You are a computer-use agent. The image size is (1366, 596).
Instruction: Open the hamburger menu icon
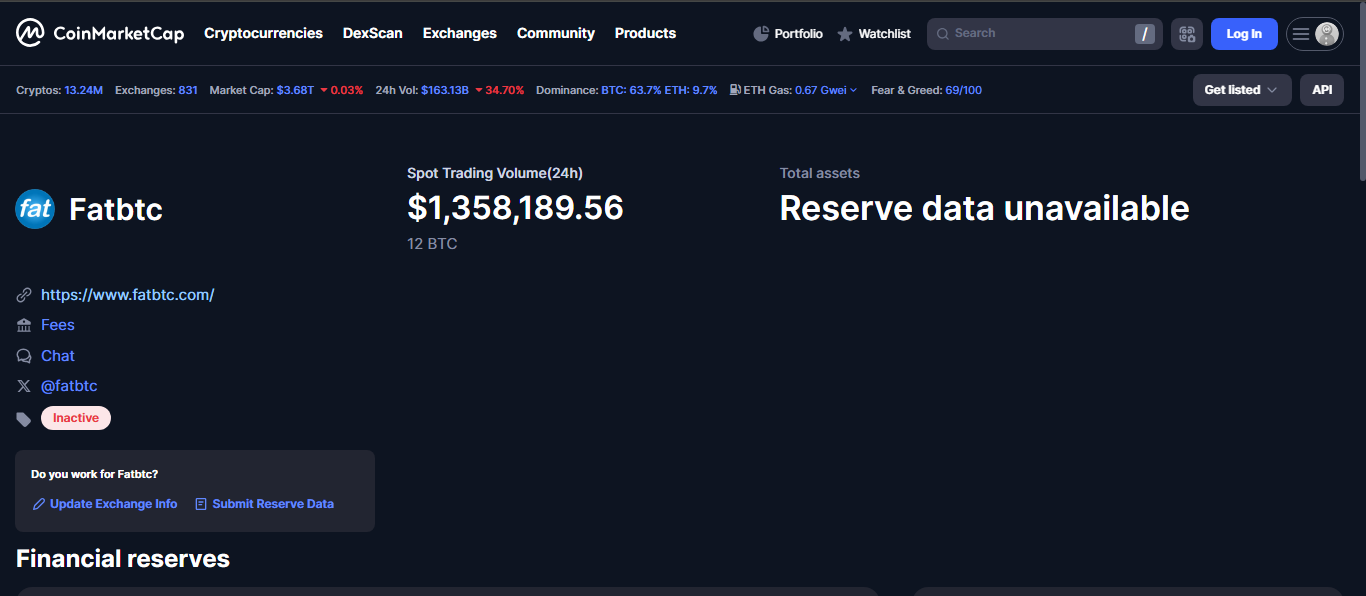pos(1300,34)
